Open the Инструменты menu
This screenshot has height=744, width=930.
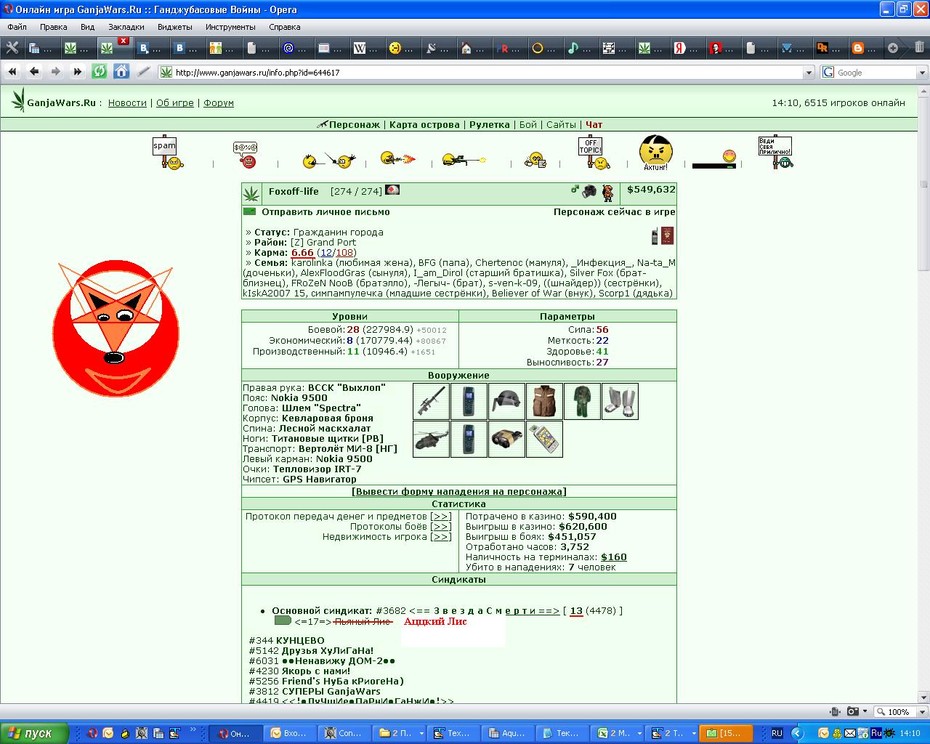tap(230, 27)
